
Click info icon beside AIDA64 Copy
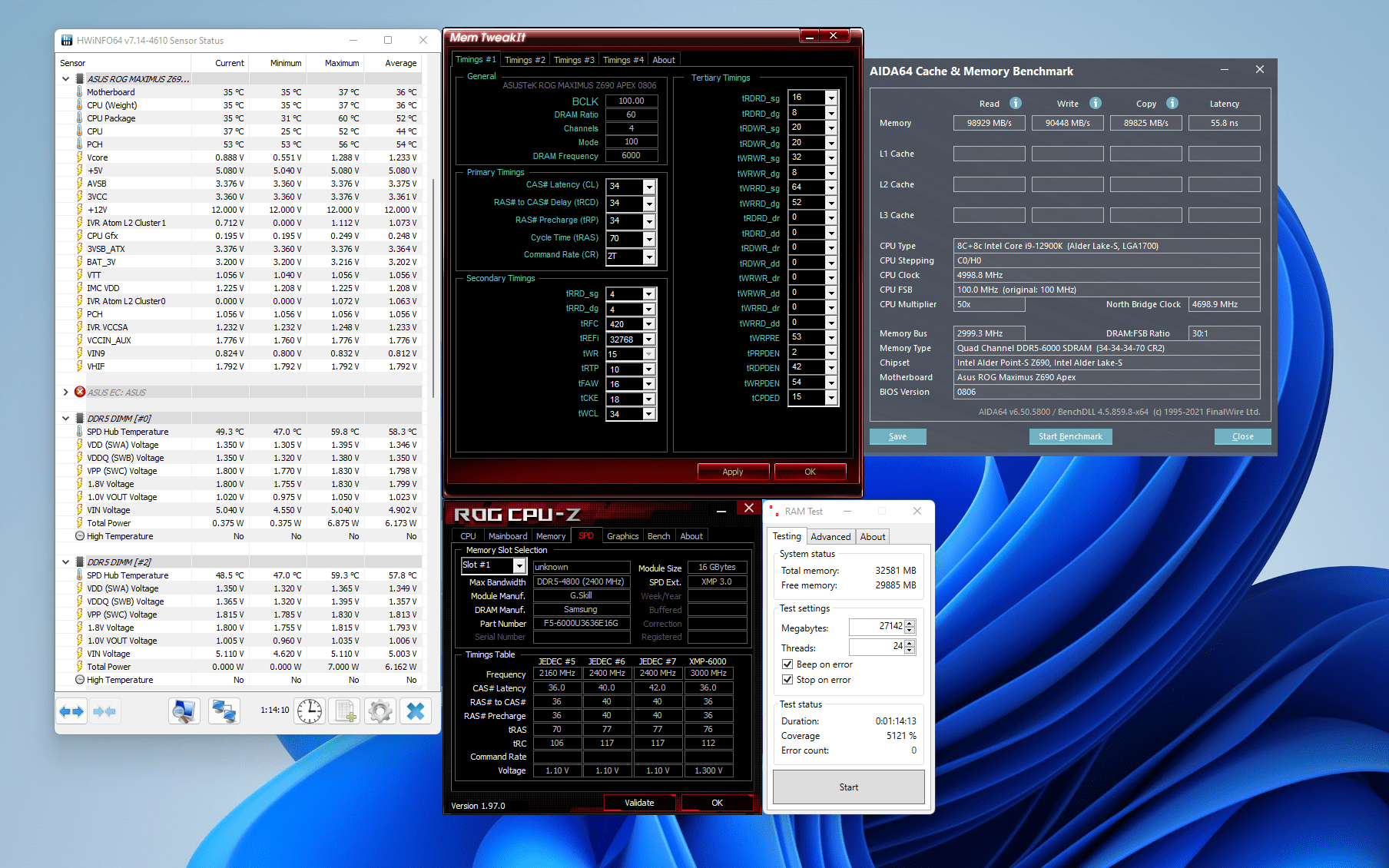coord(1172,103)
